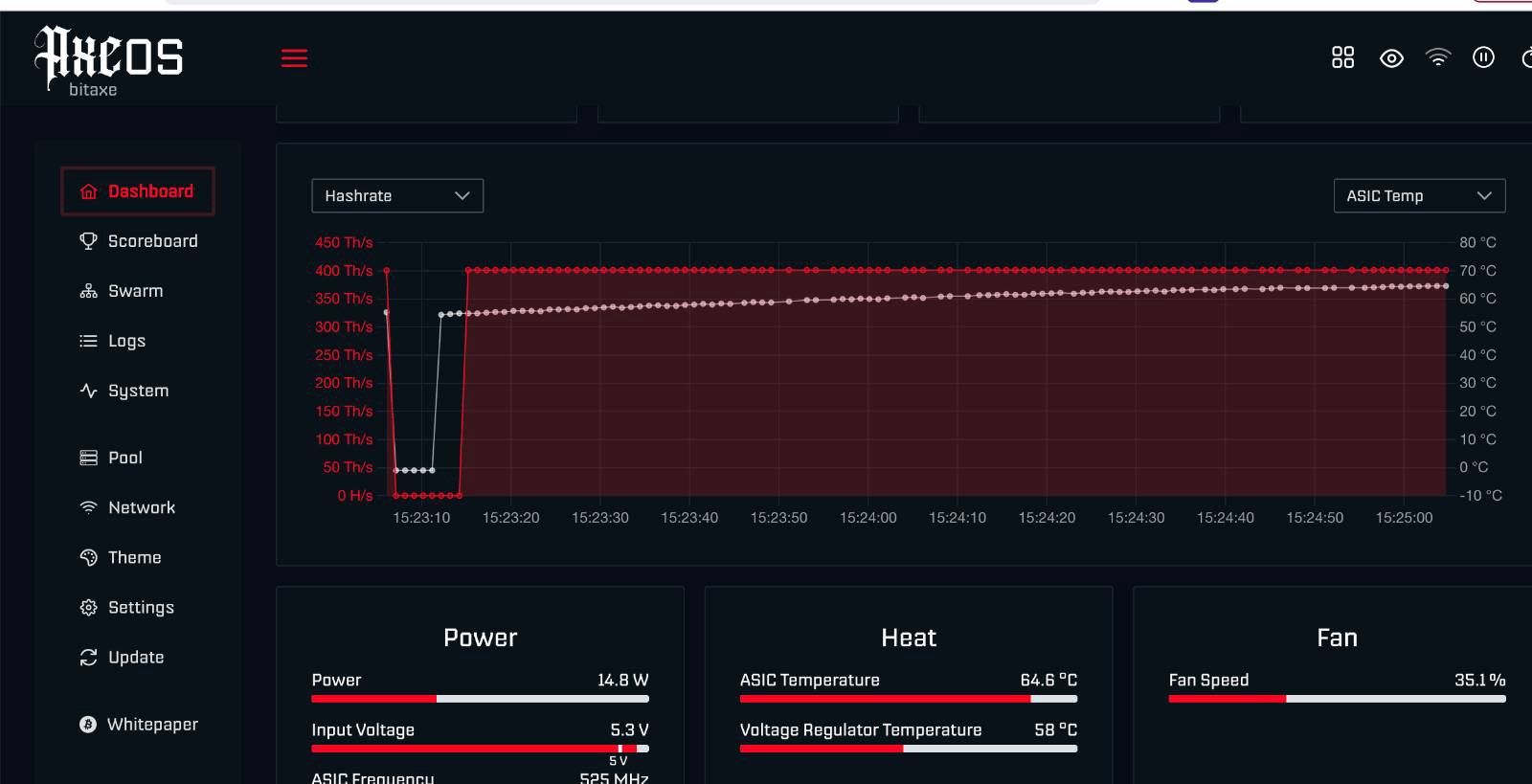The width and height of the screenshot is (1532, 784).
Task: Click the WiFi status icon in header
Action: 1437,57
